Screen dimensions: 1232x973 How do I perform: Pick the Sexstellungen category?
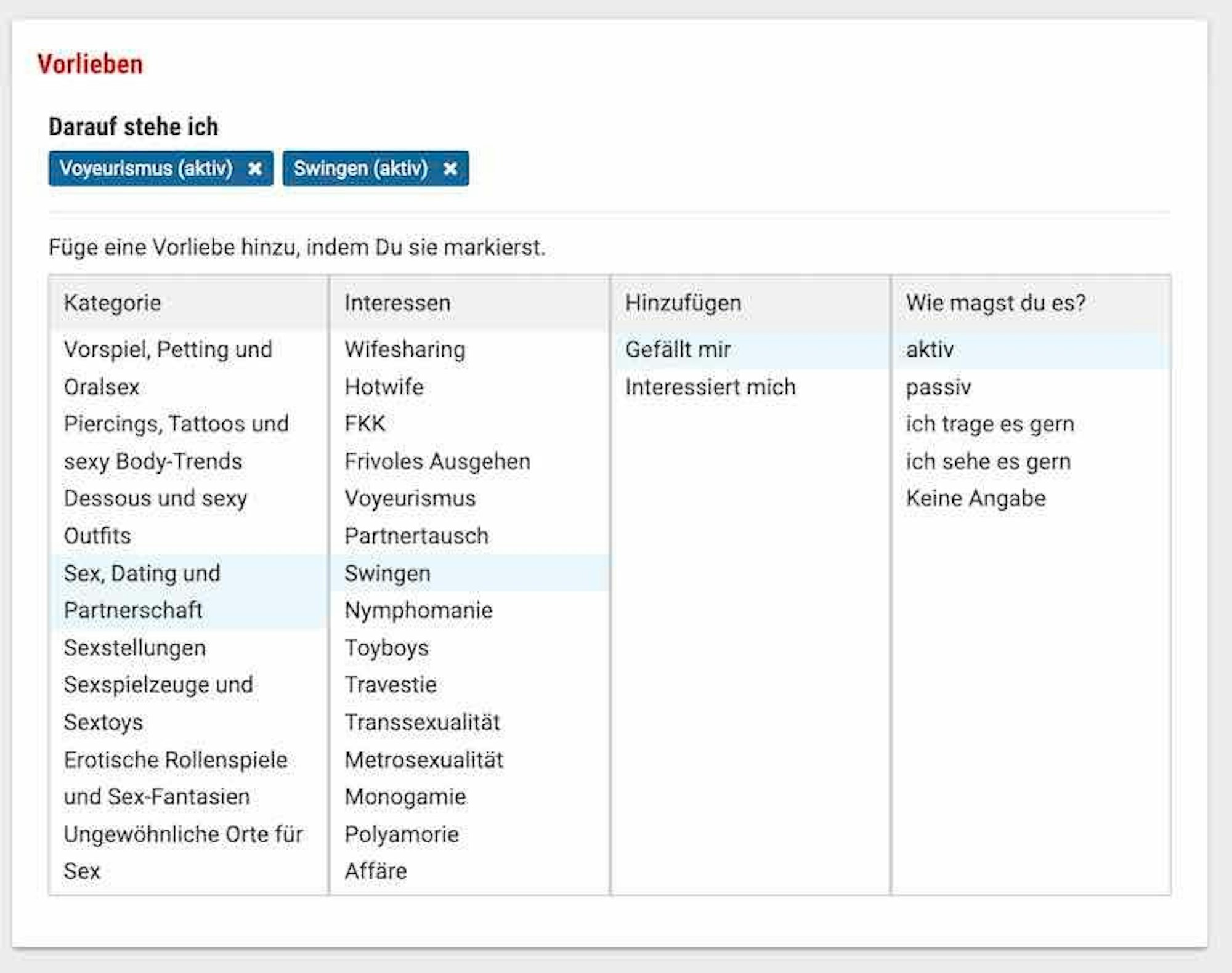[x=135, y=648]
